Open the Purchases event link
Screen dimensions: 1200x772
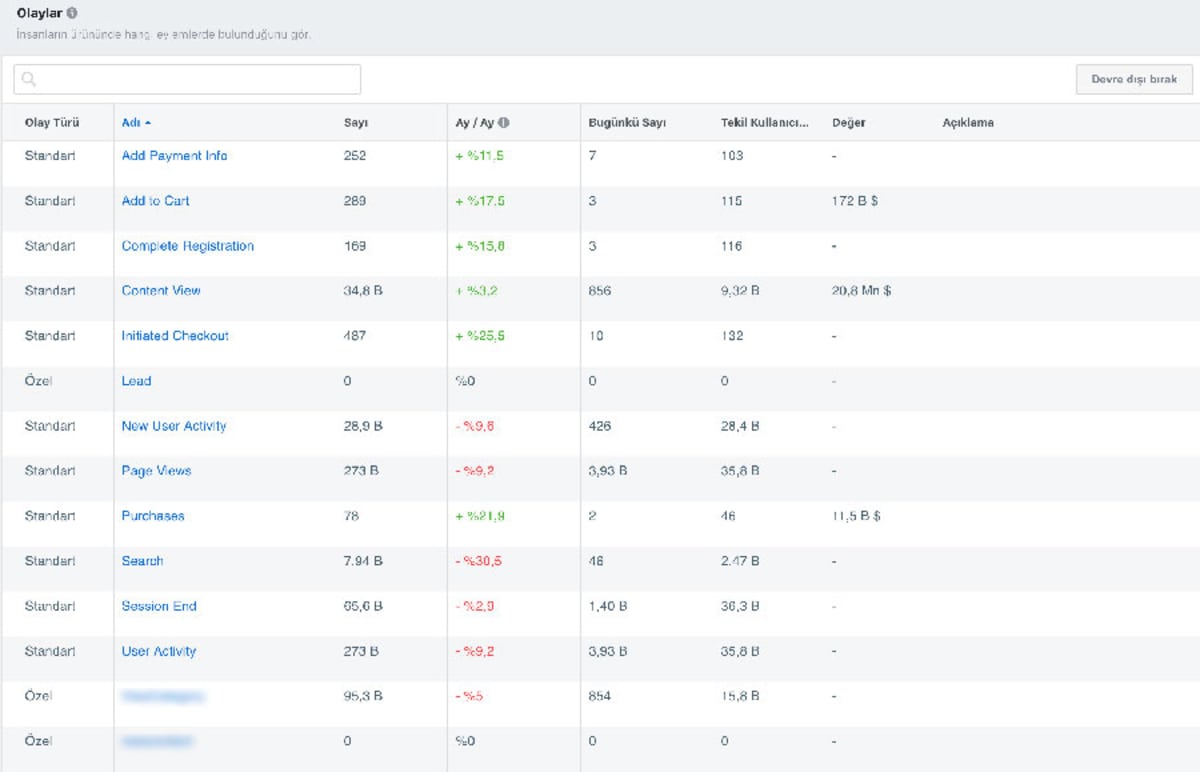coord(153,516)
